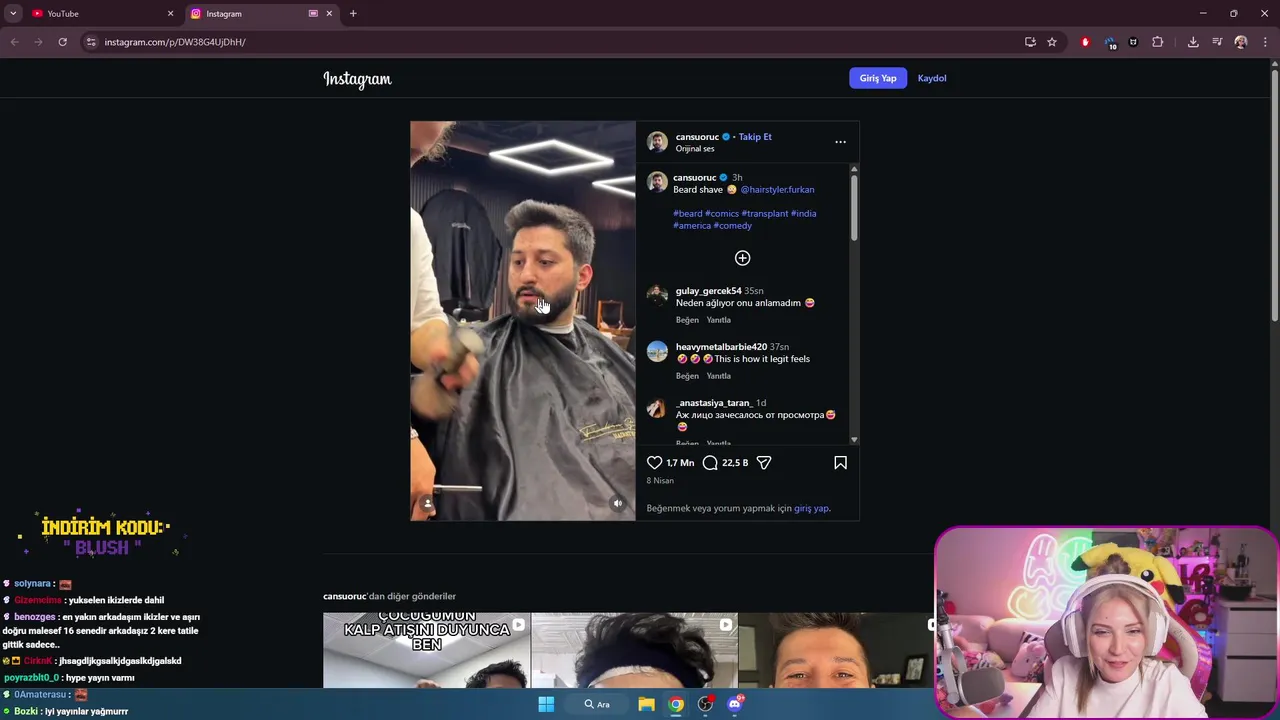Click the giriş yap link below the post
The height and width of the screenshot is (720, 1280).
[811, 508]
